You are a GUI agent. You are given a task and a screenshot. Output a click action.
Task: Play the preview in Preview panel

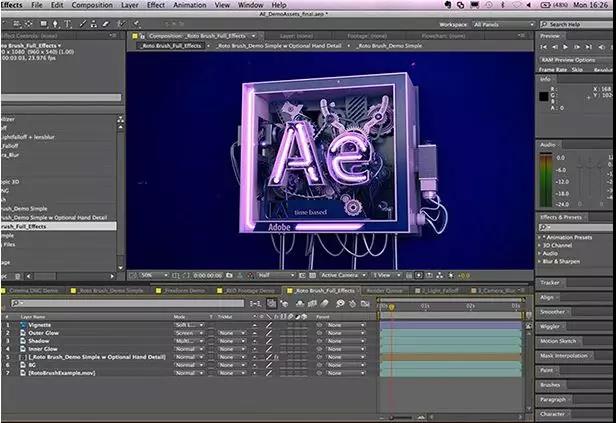[565, 47]
